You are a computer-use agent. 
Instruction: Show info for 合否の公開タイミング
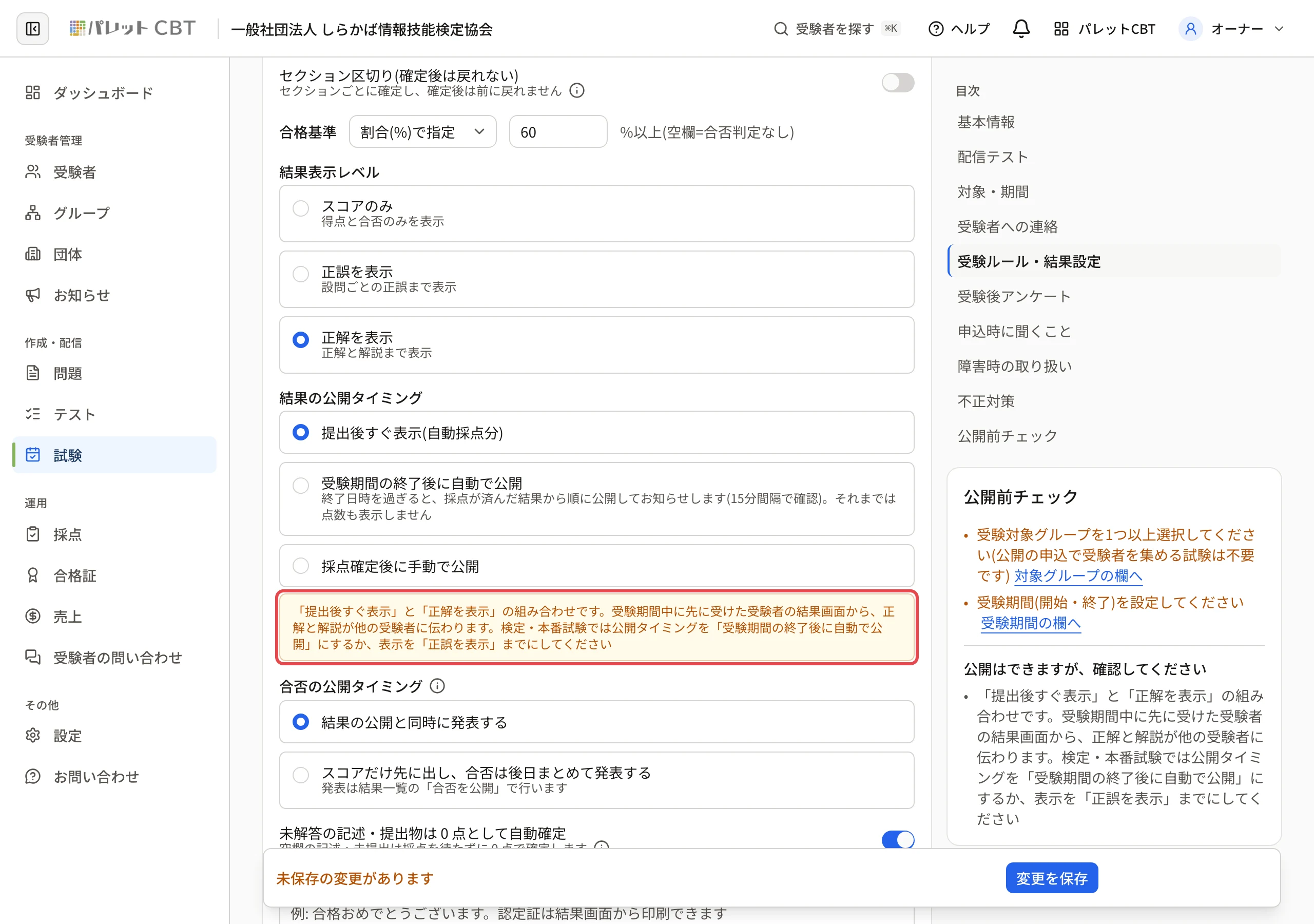pyautogui.click(x=437, y=686)
